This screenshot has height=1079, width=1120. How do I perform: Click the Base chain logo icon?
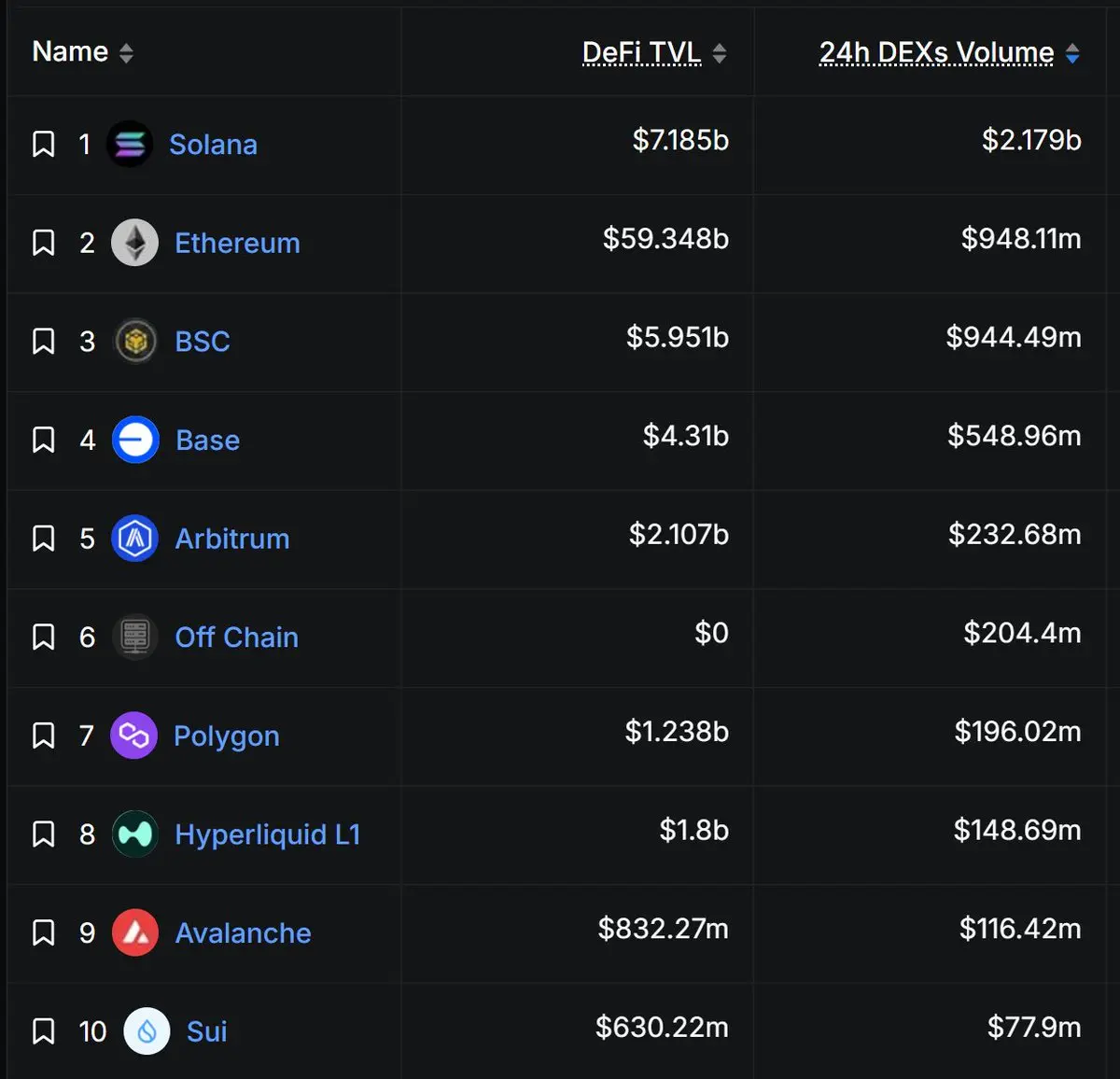pyautogui.click(x=135, y=440)
